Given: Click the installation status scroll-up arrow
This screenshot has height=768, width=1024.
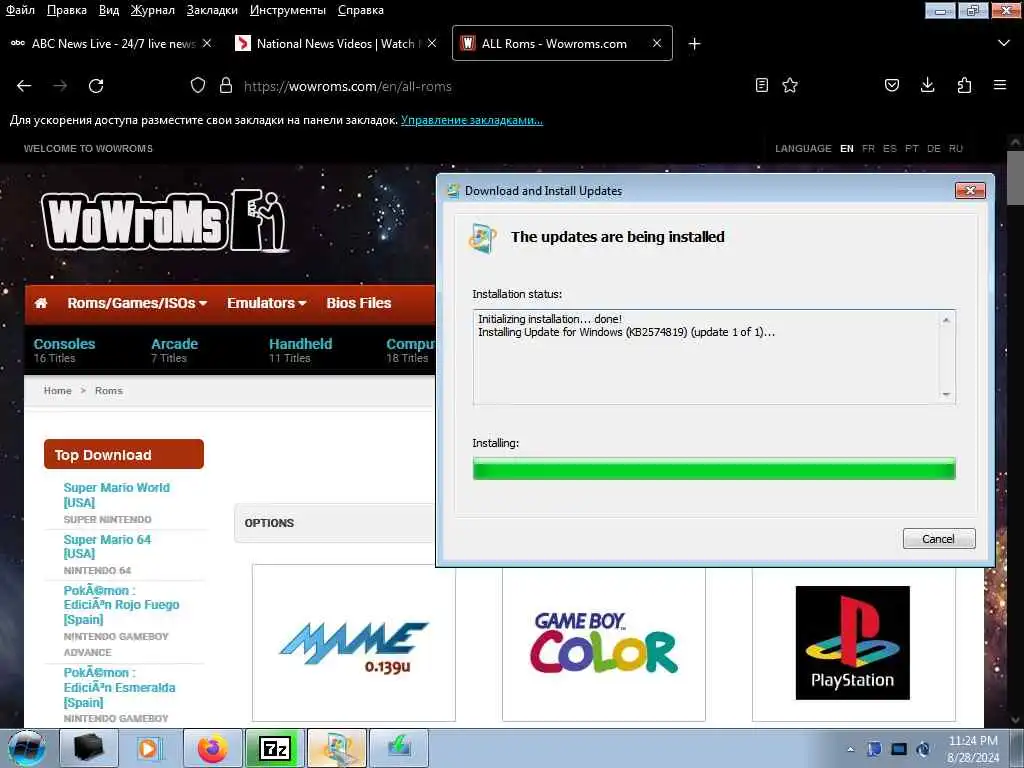Looking at the screenshot, I should coord(946,320).
